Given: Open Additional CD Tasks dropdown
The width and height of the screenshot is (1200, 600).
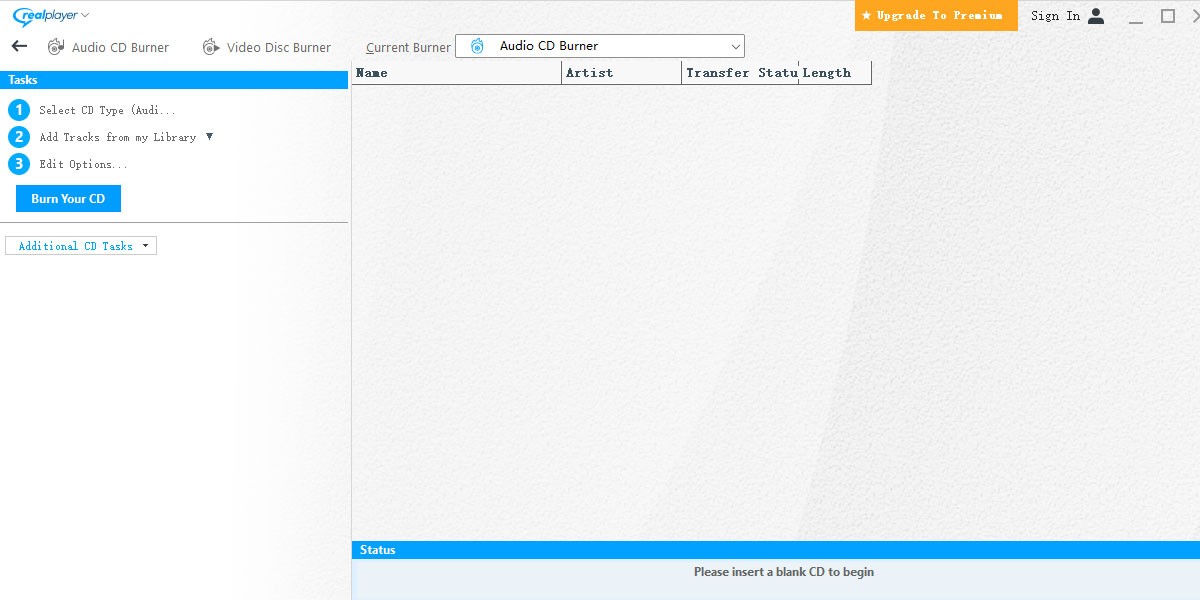Looking at the screenshot, I should click(x=81, y=246).
